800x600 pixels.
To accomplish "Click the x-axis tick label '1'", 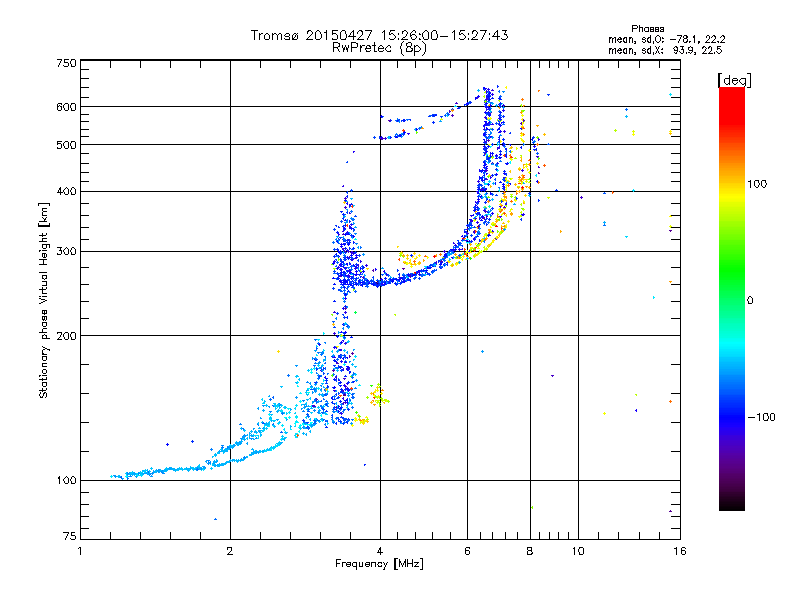I will [x=80, y=551].
